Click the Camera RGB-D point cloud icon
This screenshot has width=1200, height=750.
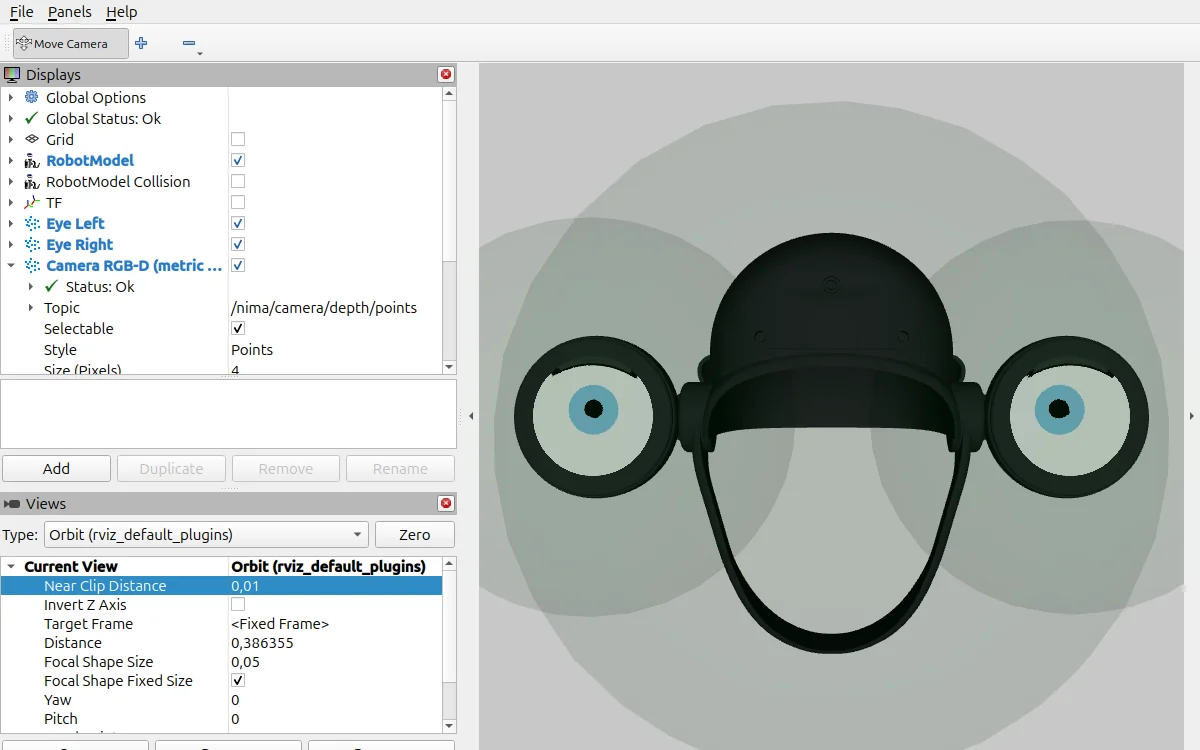pyautogui.click(x=32, y=265)
